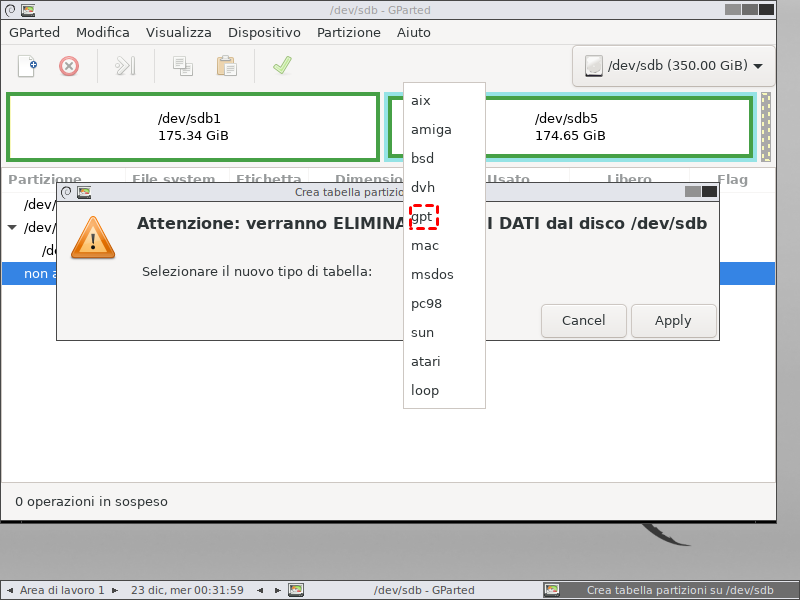
Task: Click the New partition toolbar icon
Action: 28,66
